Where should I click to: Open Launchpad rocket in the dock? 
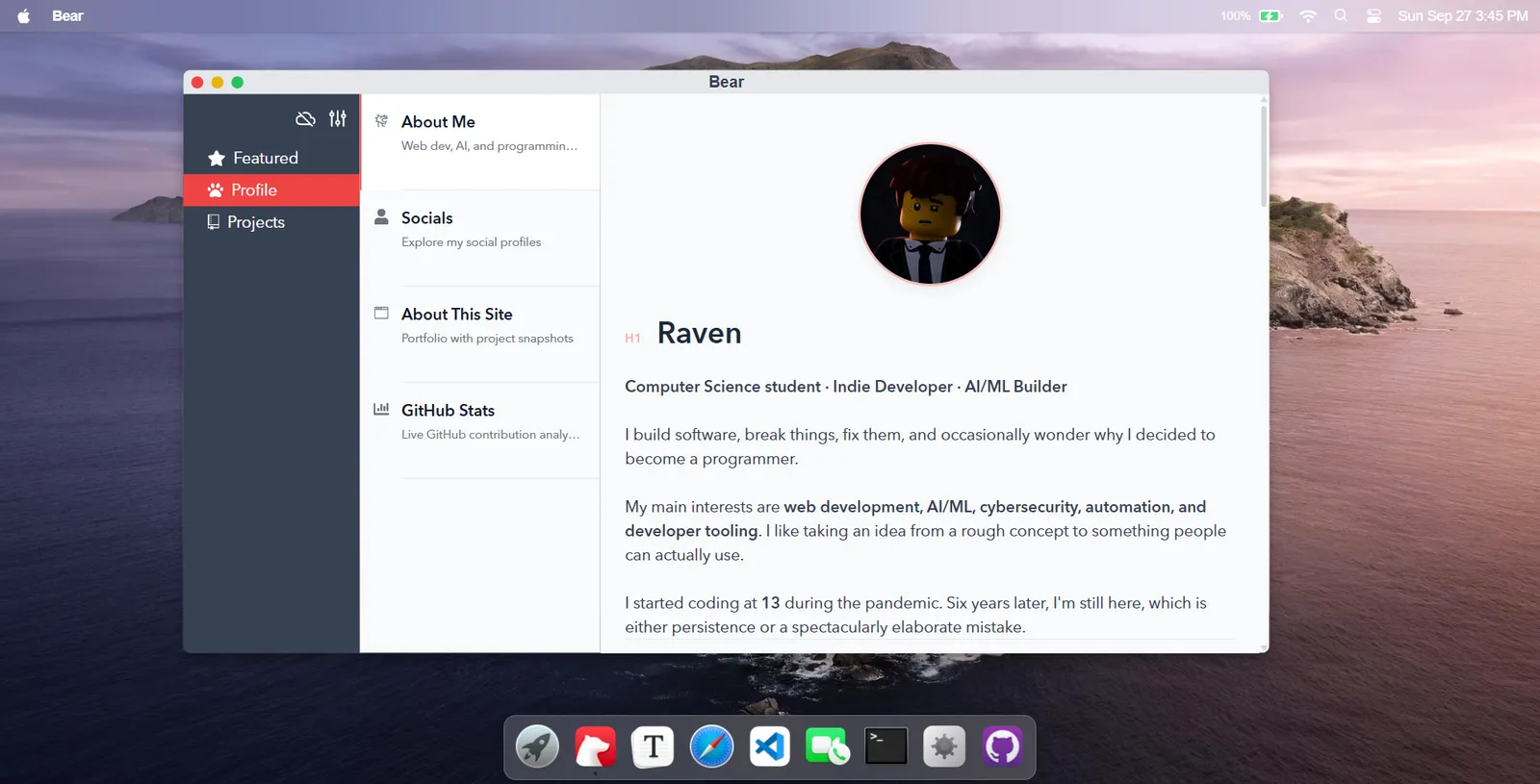pyautogui.click(x=537, y=746)
